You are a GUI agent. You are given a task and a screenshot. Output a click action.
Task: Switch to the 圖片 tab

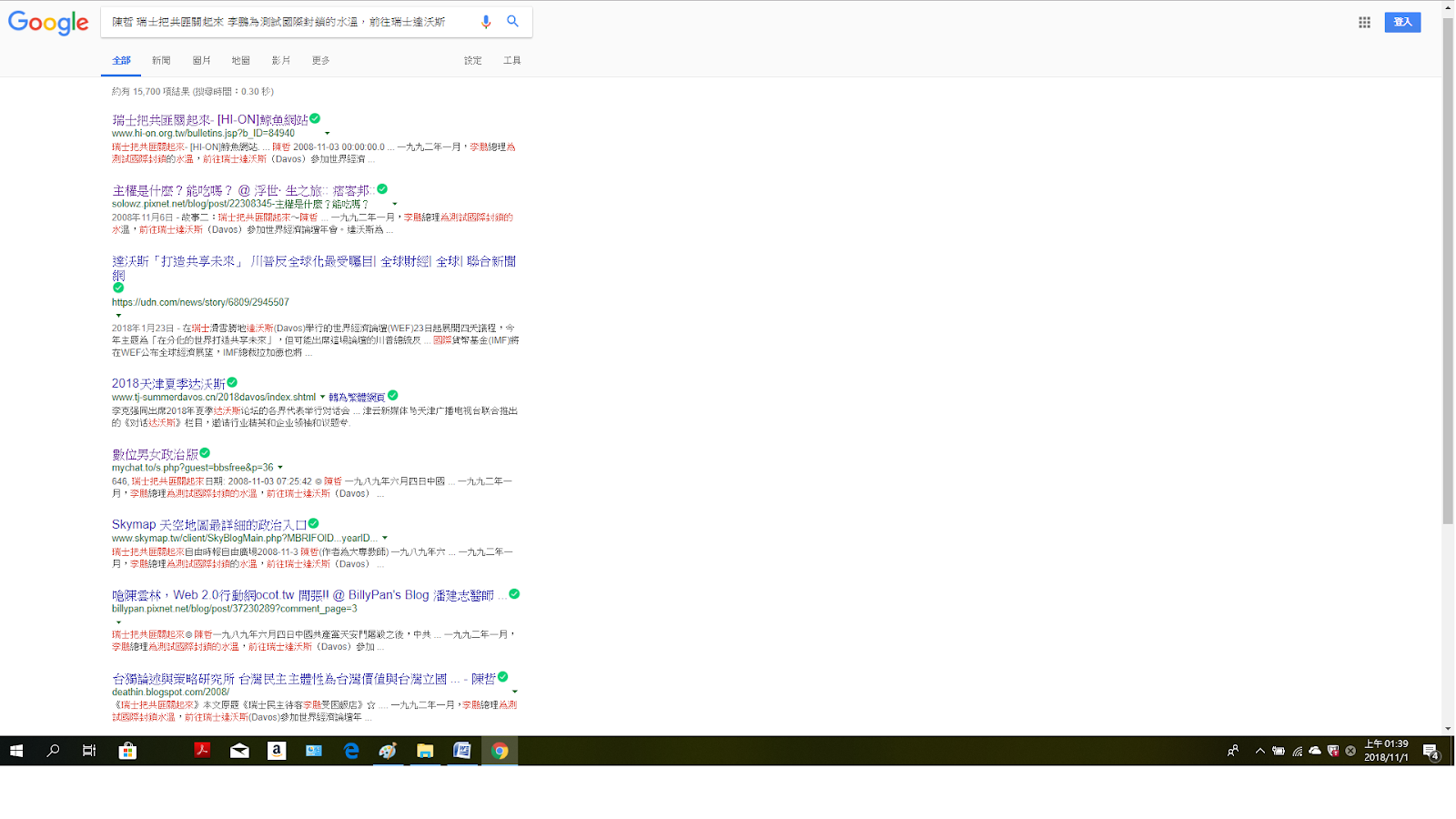pyautogui.click(x=201, y=60)
